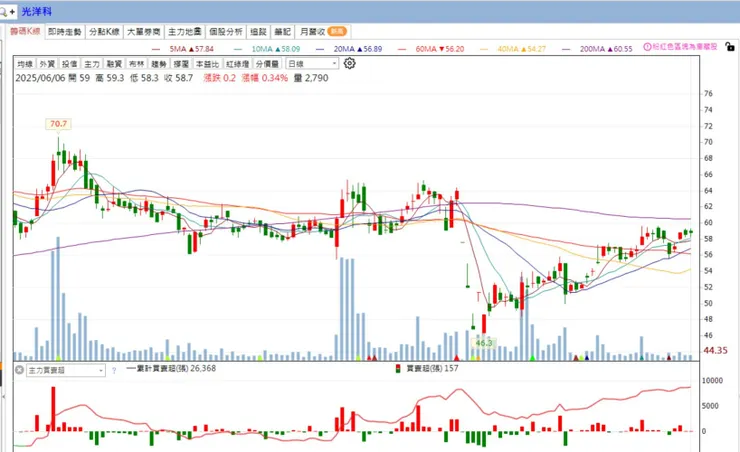The width and height of the screenshot is (740, 452).
Task: Toggle the 均線 overlay button
Action: point(25,64)
